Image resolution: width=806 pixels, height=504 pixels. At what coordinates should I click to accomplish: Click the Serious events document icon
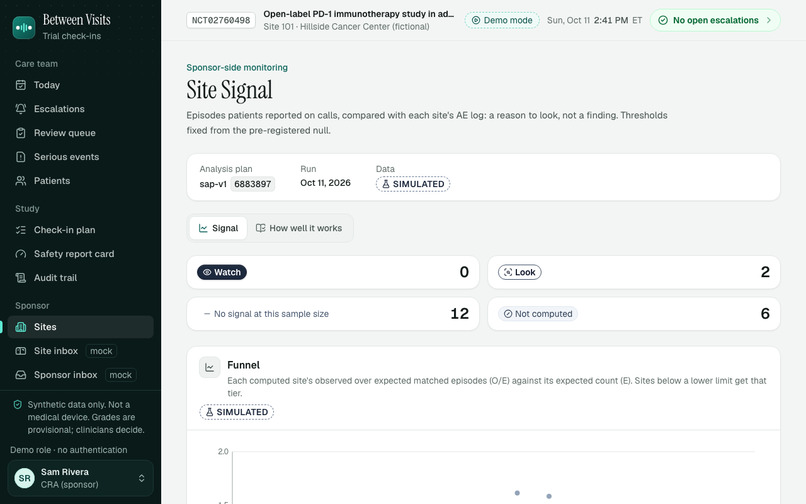pos(21,157)
